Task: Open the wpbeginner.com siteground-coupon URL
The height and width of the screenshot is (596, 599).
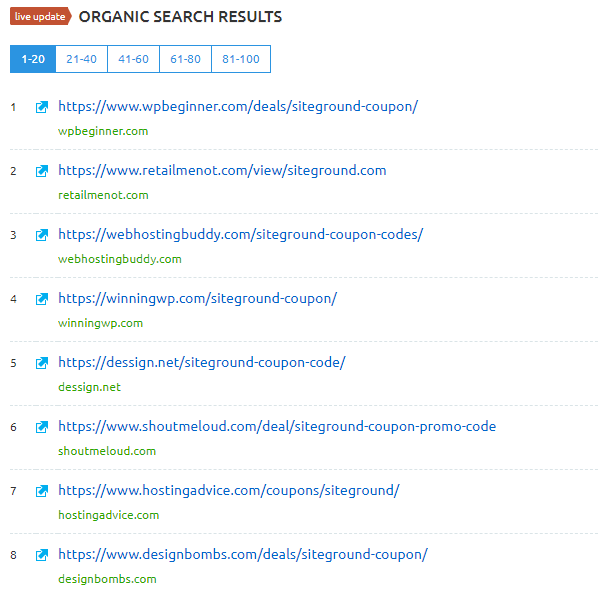Action: 238,107
